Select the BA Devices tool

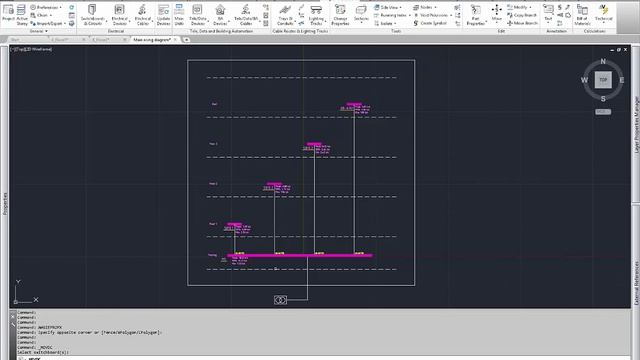(x=220, y=15)
